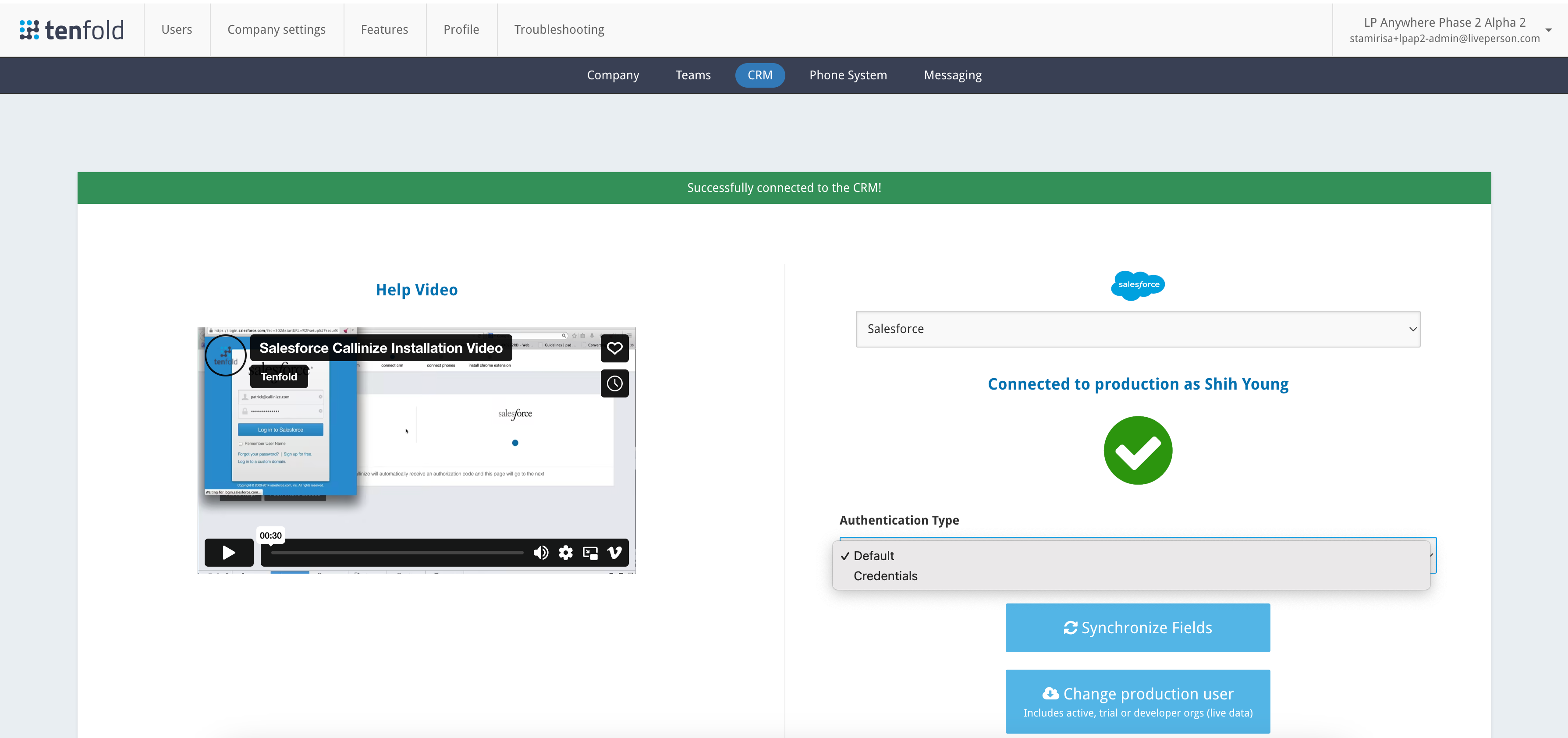Viewport: 1568px width, 738px height.
Task: Switch to the Phone System tab
Action: coord(847,75)
